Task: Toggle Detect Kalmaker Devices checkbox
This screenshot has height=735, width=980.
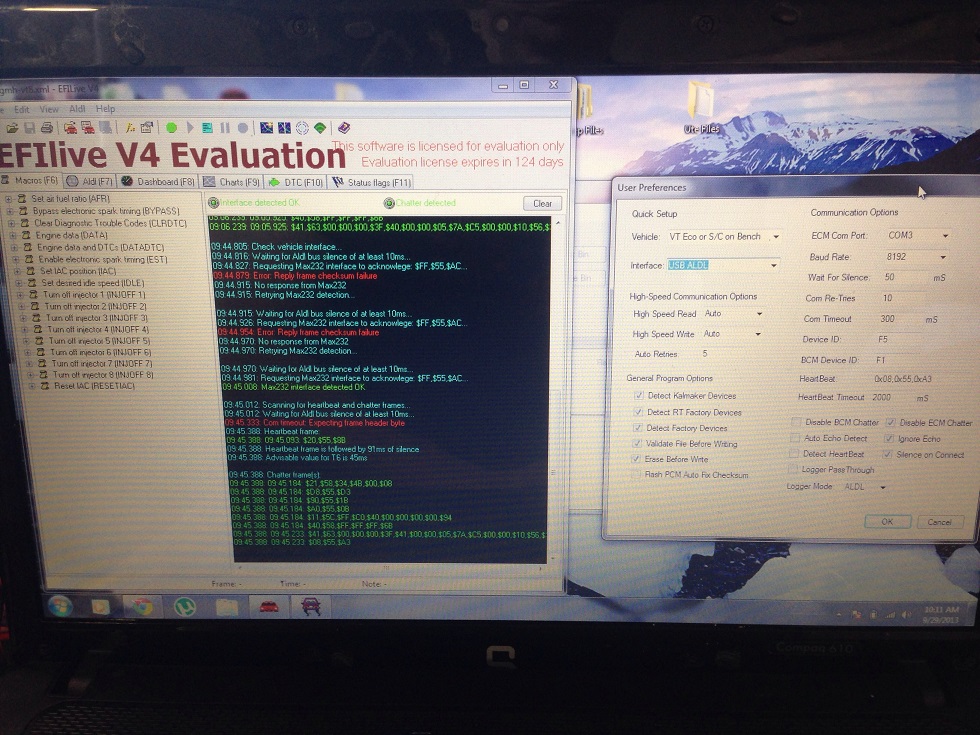Action: 639,396
